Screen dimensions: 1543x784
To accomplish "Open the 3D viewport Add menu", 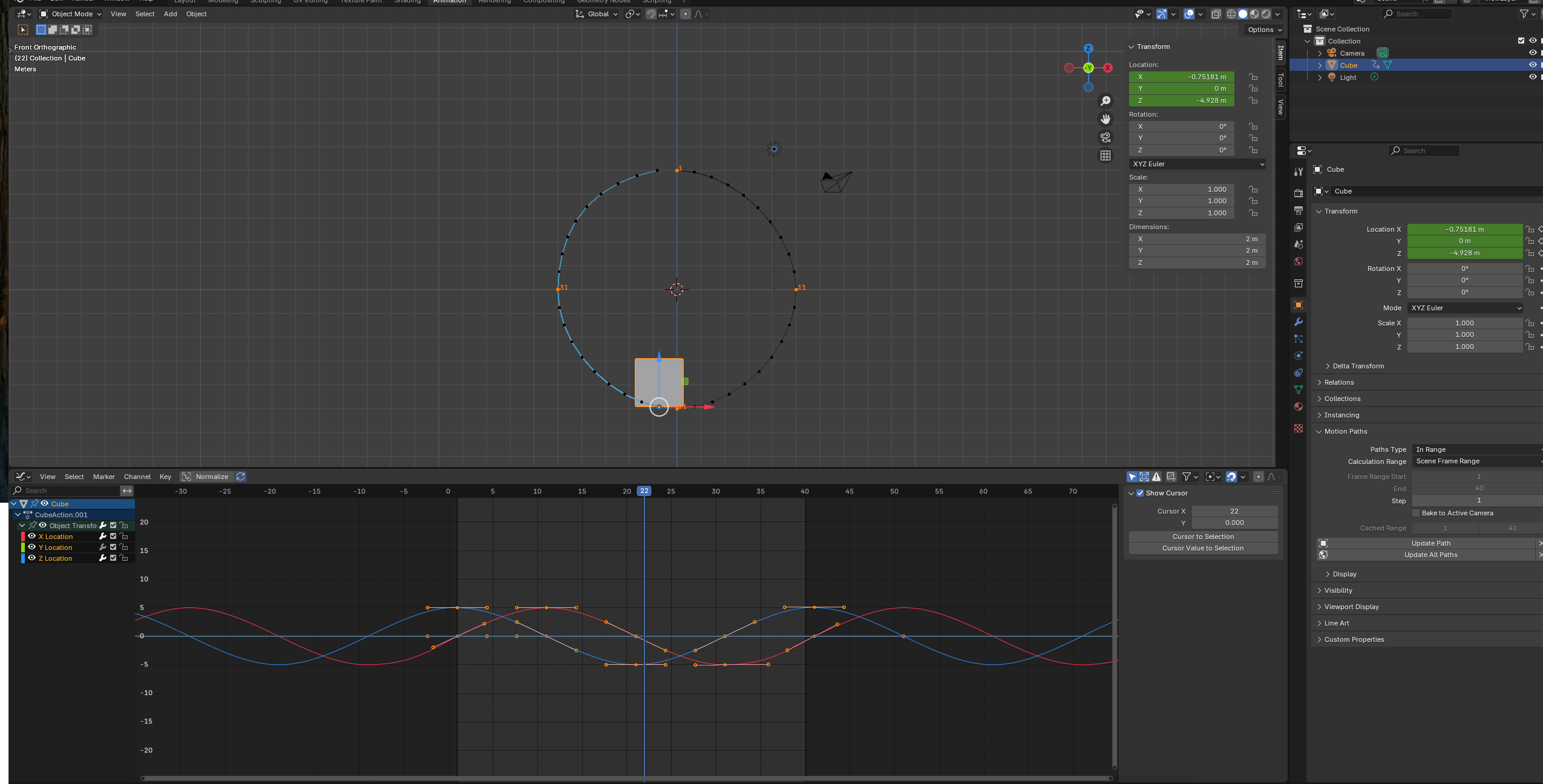I will click(171, 14).
